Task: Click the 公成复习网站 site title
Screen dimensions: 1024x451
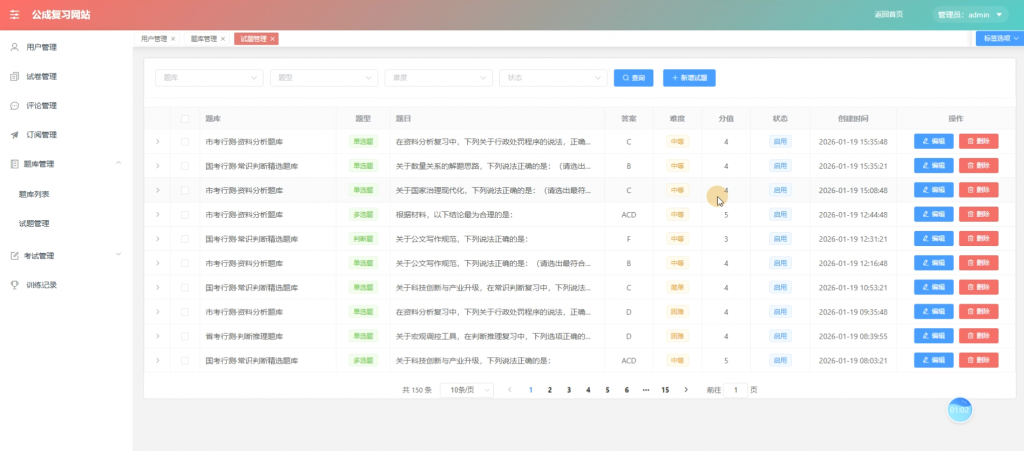Action: coord(61,14)
